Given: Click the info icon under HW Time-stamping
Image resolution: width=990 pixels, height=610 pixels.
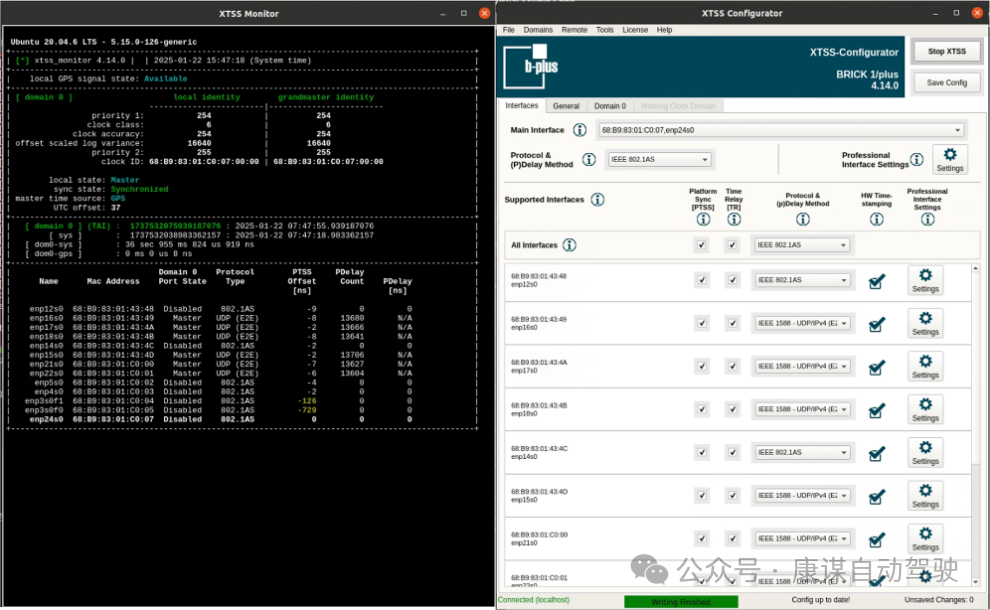Looking at the screenshot, I should click(x=876, y=220).
